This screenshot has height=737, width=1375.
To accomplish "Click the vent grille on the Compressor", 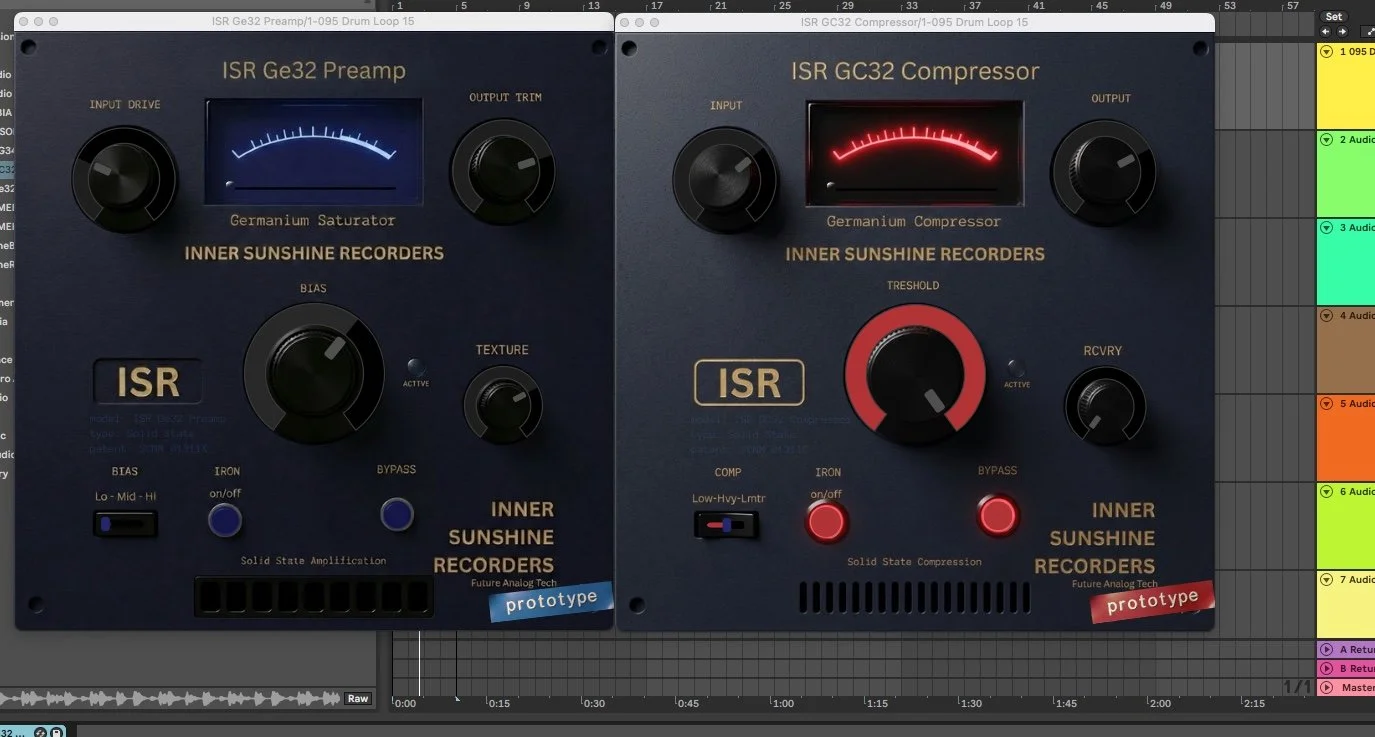I will [914, 597].
